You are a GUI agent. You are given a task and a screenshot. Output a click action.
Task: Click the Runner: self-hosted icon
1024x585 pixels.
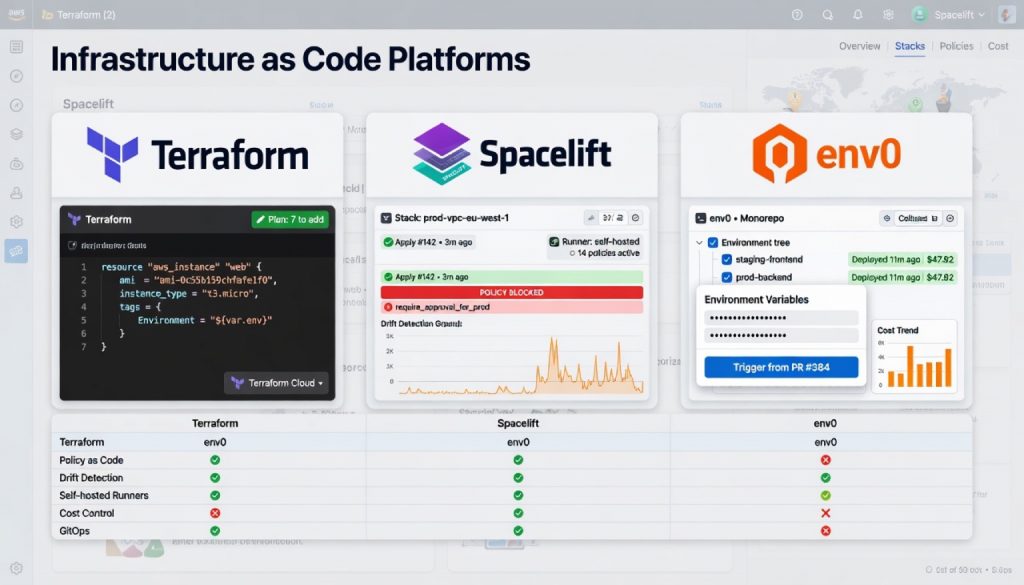click(x=554, y=242)
